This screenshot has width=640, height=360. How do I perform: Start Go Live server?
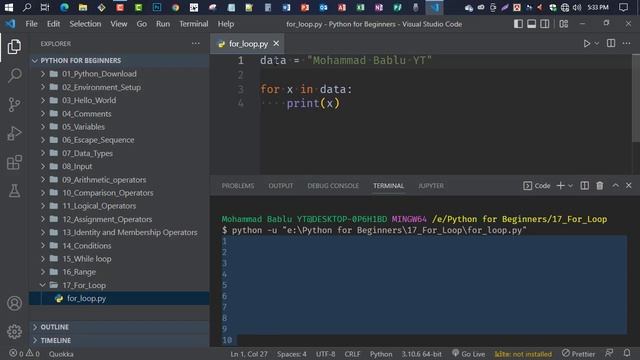pos(469,353)
